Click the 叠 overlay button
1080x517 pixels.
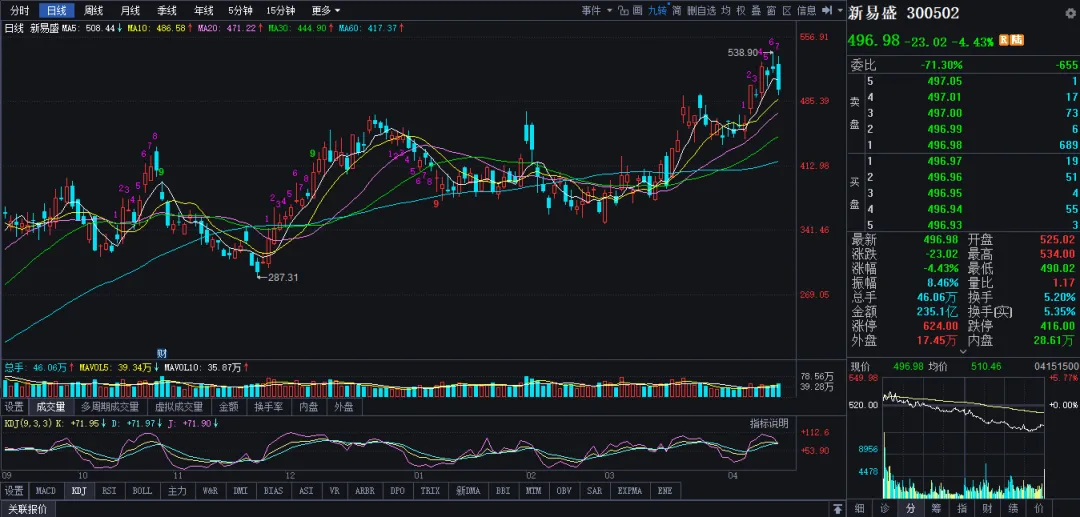pyautogui.click(x=756, y=10)
